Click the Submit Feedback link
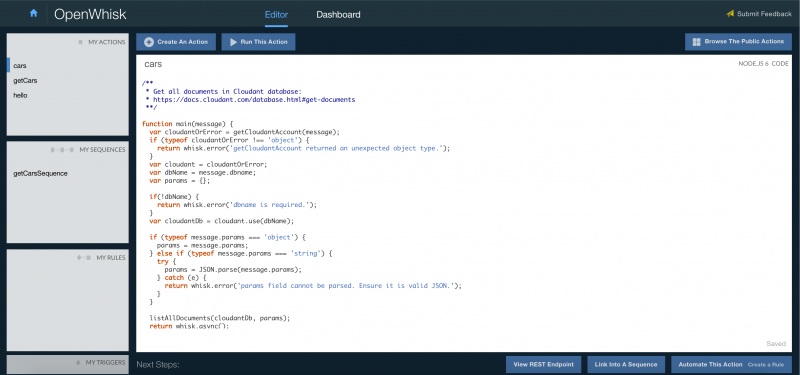The height and width of the screenshot is (375, 800). point(764,14)
